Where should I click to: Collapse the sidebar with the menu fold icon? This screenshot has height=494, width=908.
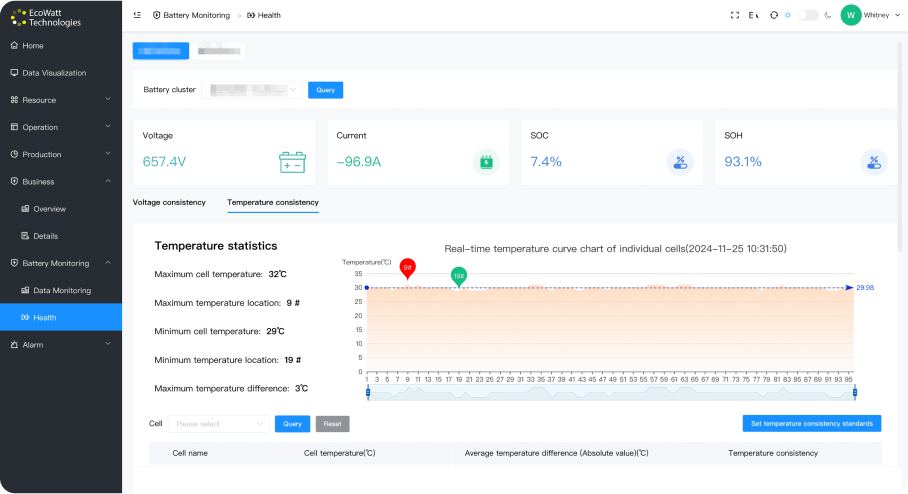click(137, 15)
